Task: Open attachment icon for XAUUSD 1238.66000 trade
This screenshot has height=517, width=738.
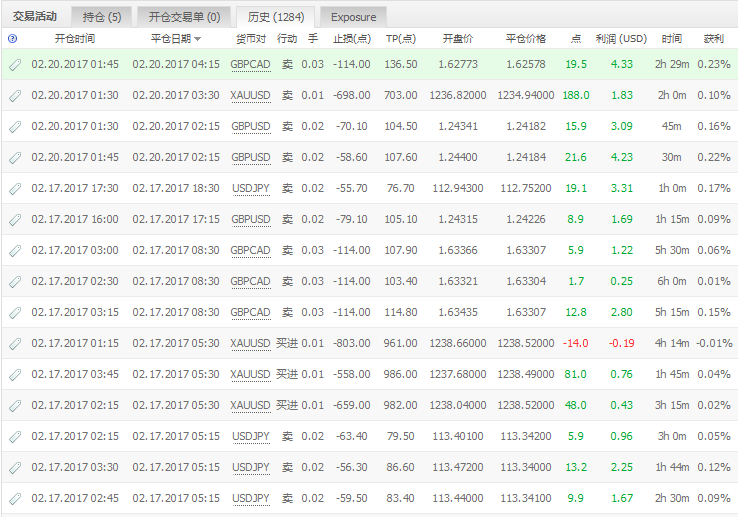Action: [x=15, y=344]
